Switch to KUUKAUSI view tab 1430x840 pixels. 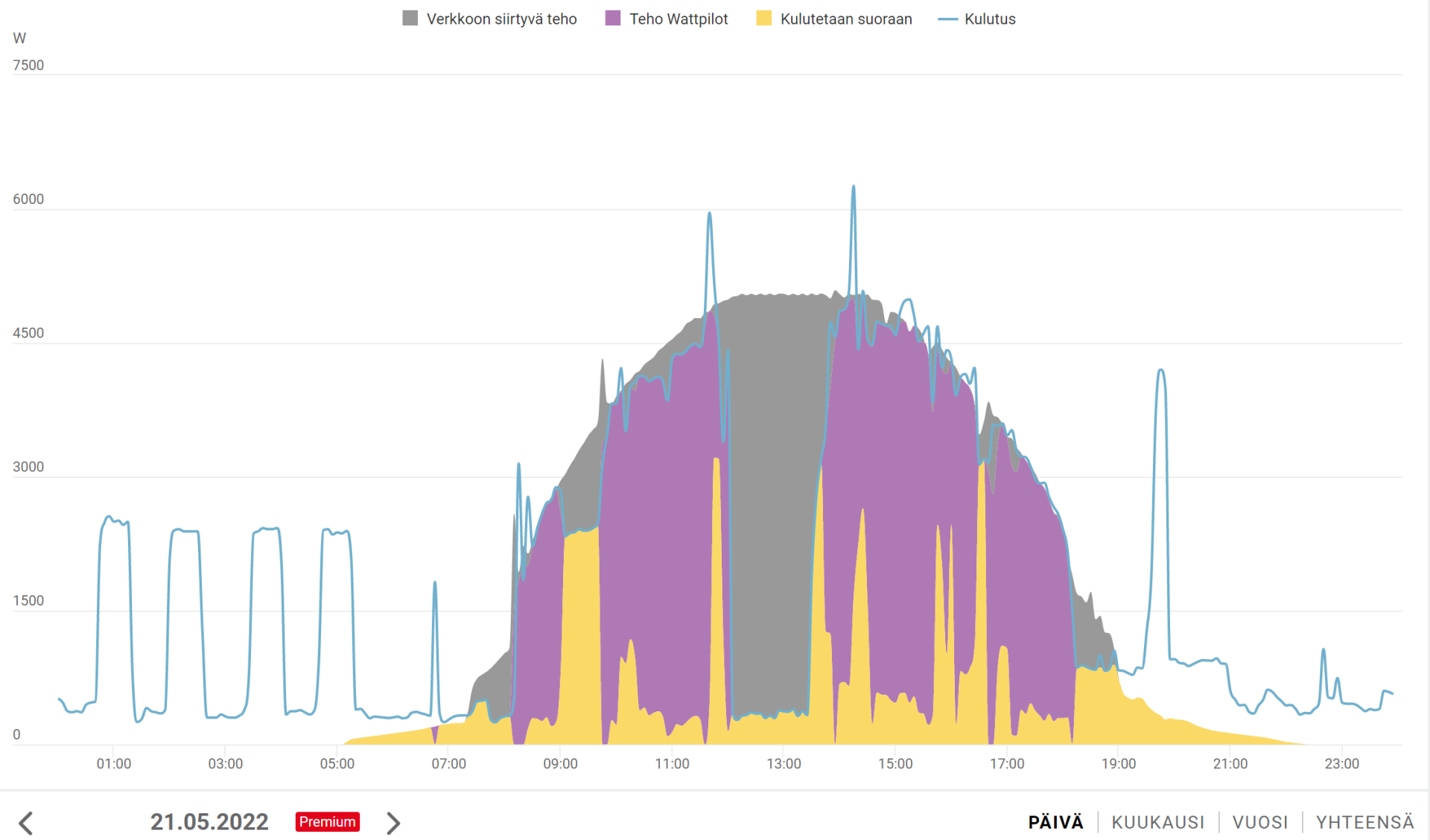[x=1157, y=822]
